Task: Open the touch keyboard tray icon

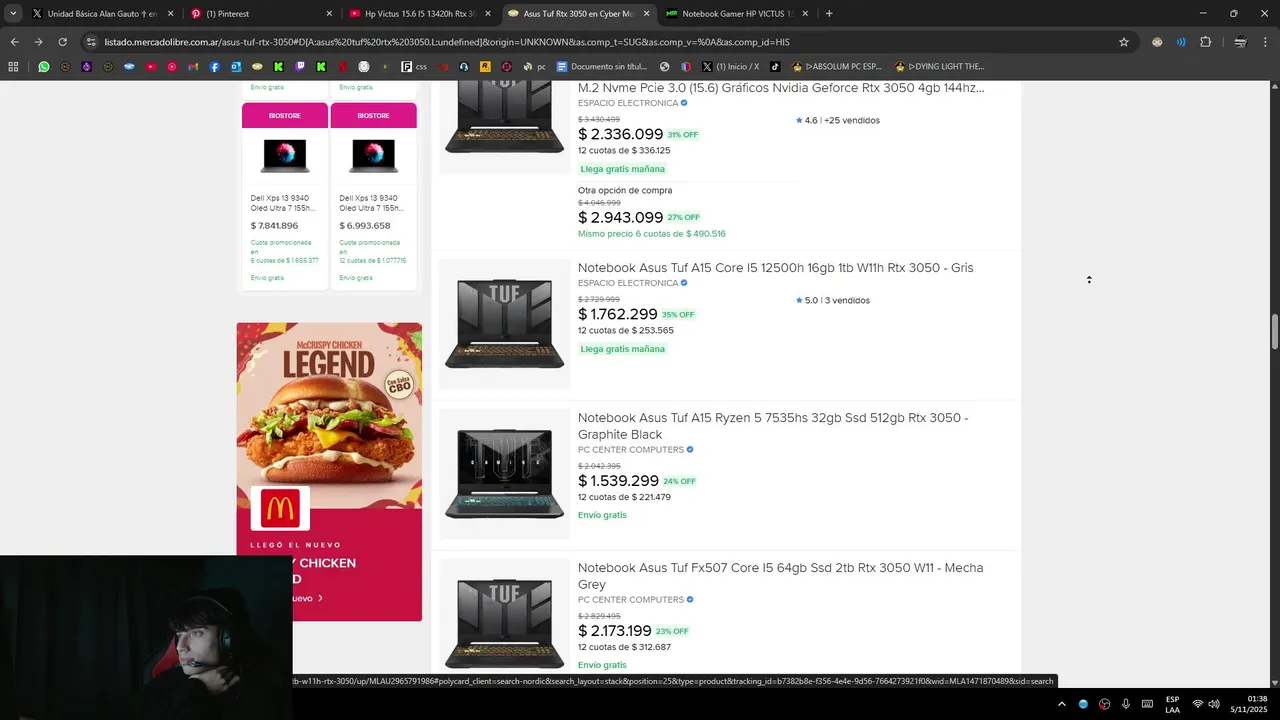Action: point(1148,704)
